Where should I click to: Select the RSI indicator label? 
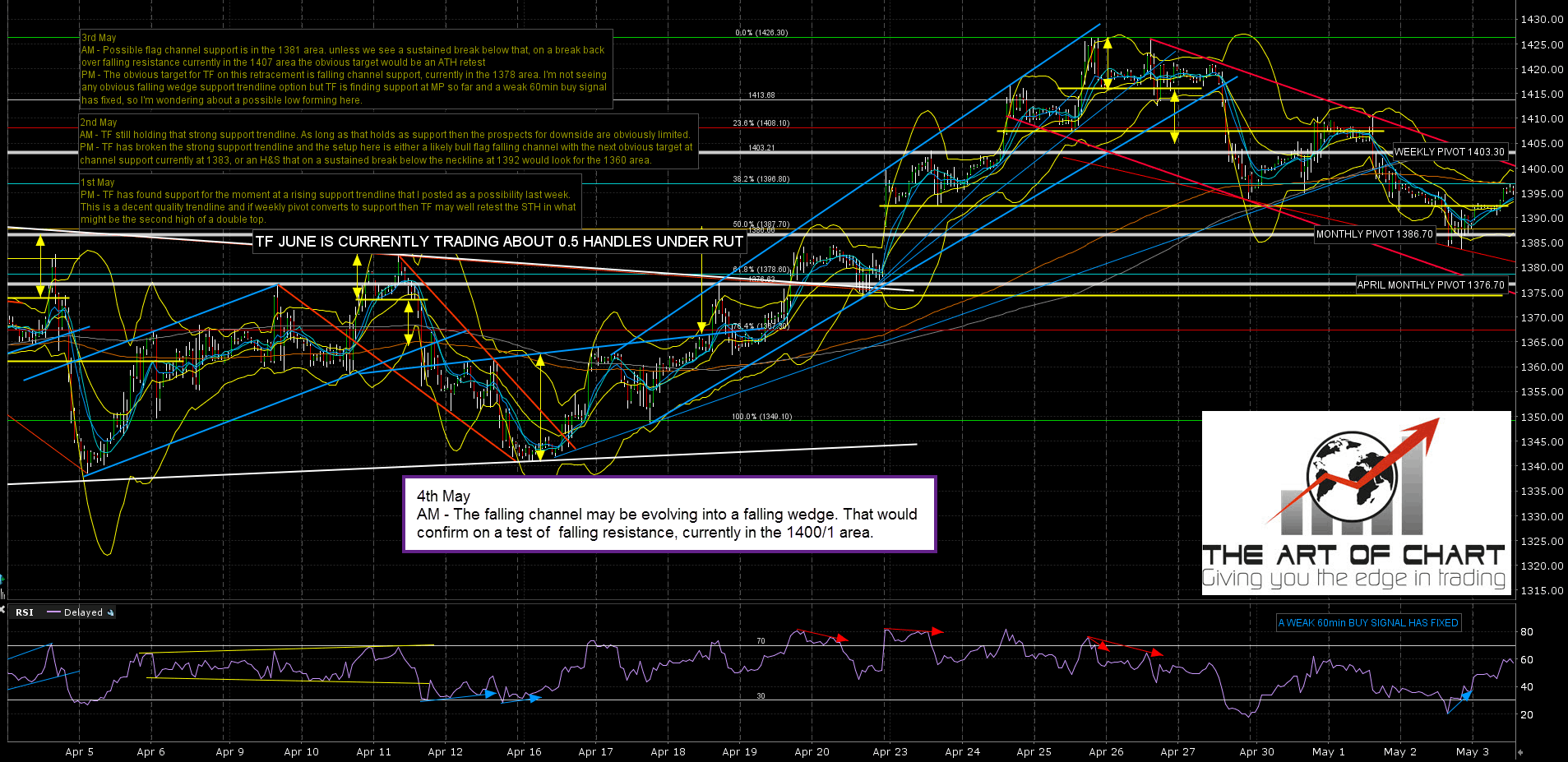tap(25, 612)
